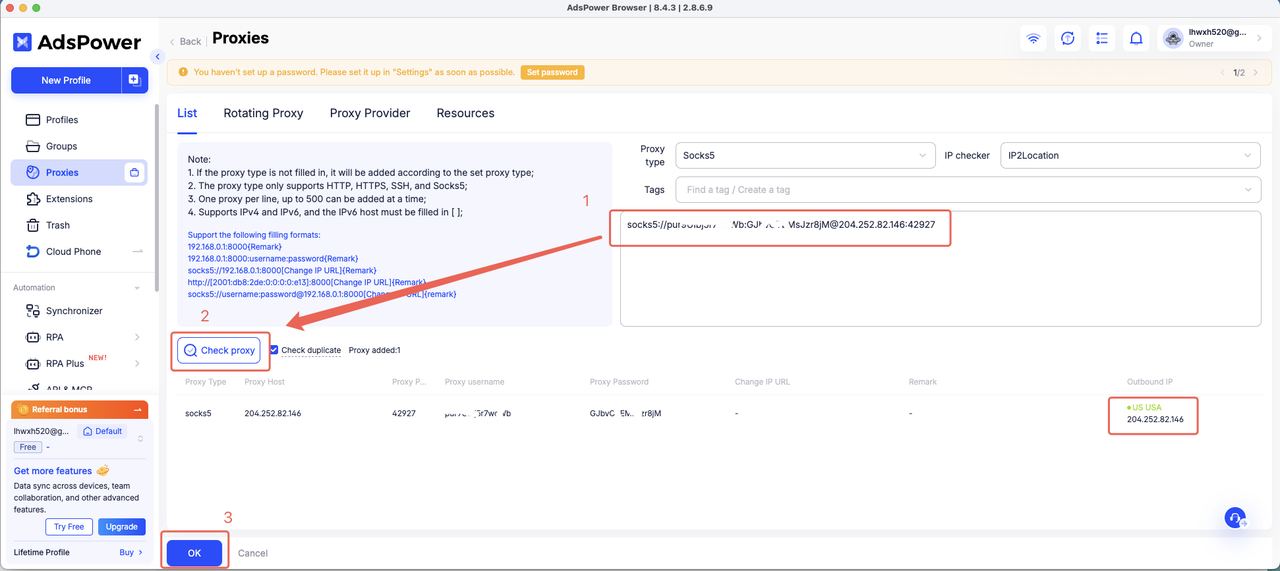Click the 42927 proxy port cell
Screen dimensions: 1280x571
404,413
